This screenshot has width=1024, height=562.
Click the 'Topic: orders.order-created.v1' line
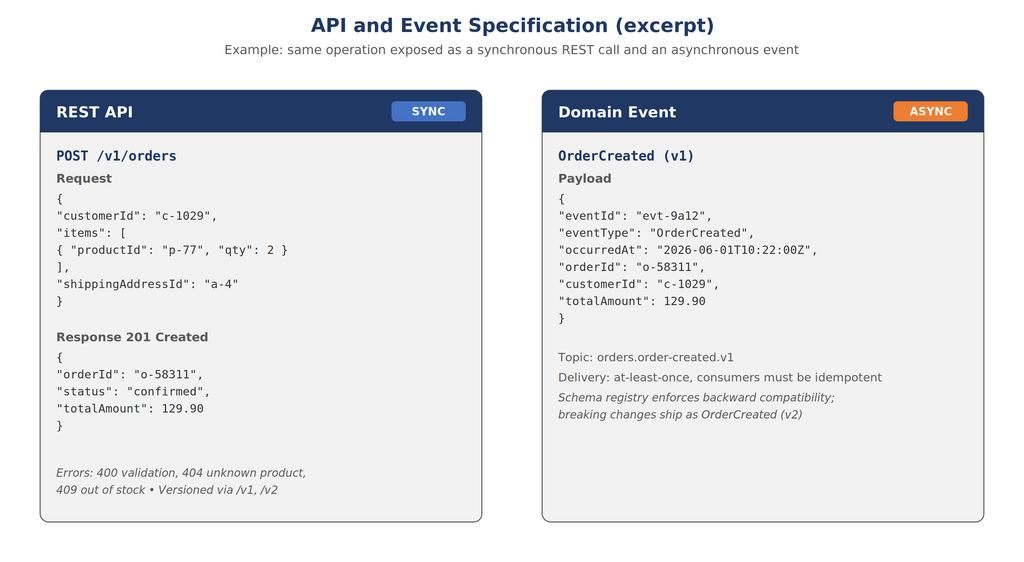tap(646, 358)
